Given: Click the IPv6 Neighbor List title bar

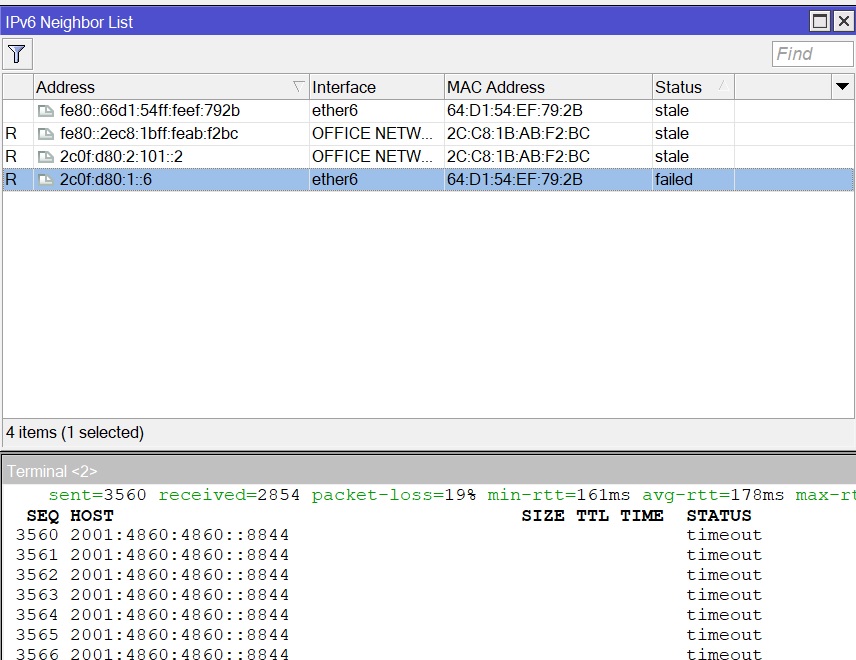Looking at the screenshot, I should coord(400,21).
